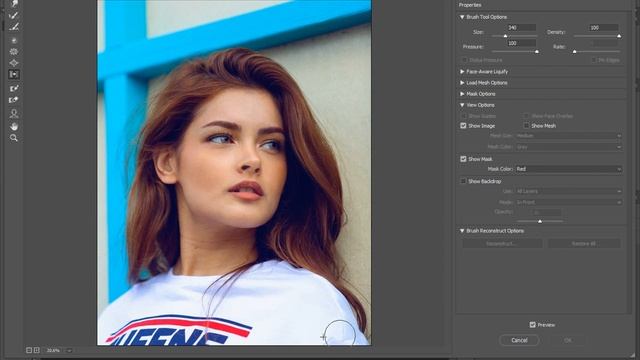640x360 pixels.
Task: Select the Smooth tool
Action: [13, 27]
